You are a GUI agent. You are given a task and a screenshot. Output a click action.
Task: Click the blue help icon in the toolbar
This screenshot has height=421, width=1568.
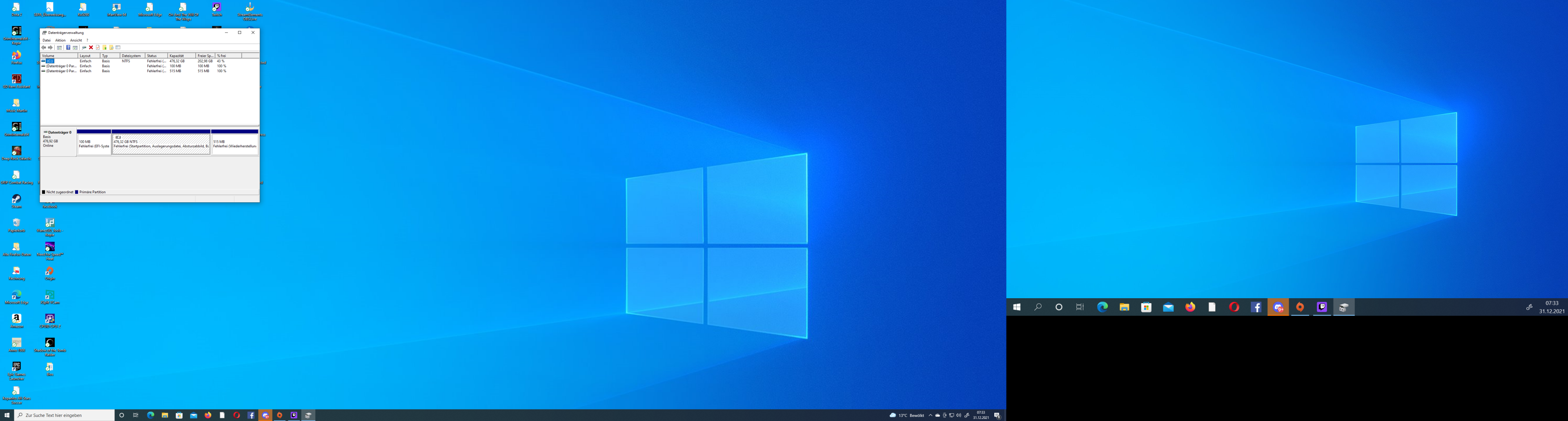coord(68,47)
